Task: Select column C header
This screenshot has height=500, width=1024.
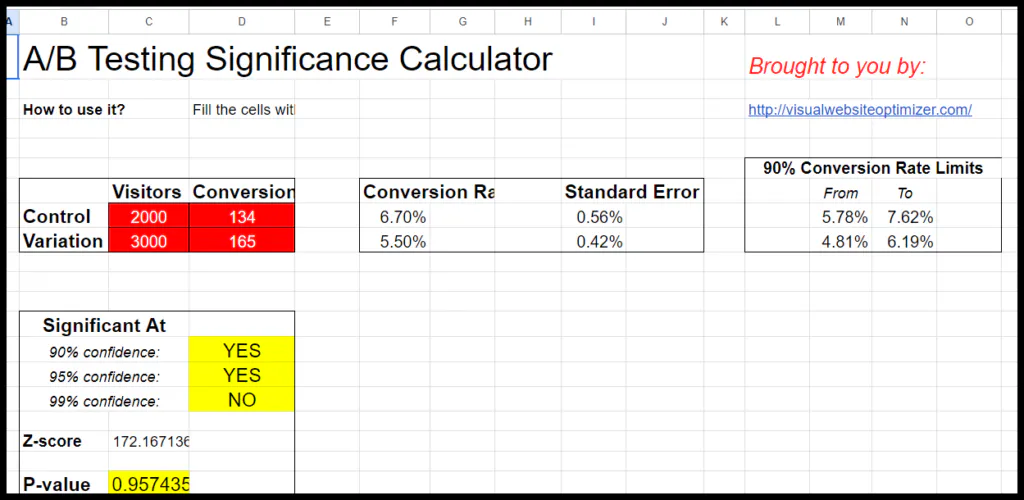Action: pos(148,21)
